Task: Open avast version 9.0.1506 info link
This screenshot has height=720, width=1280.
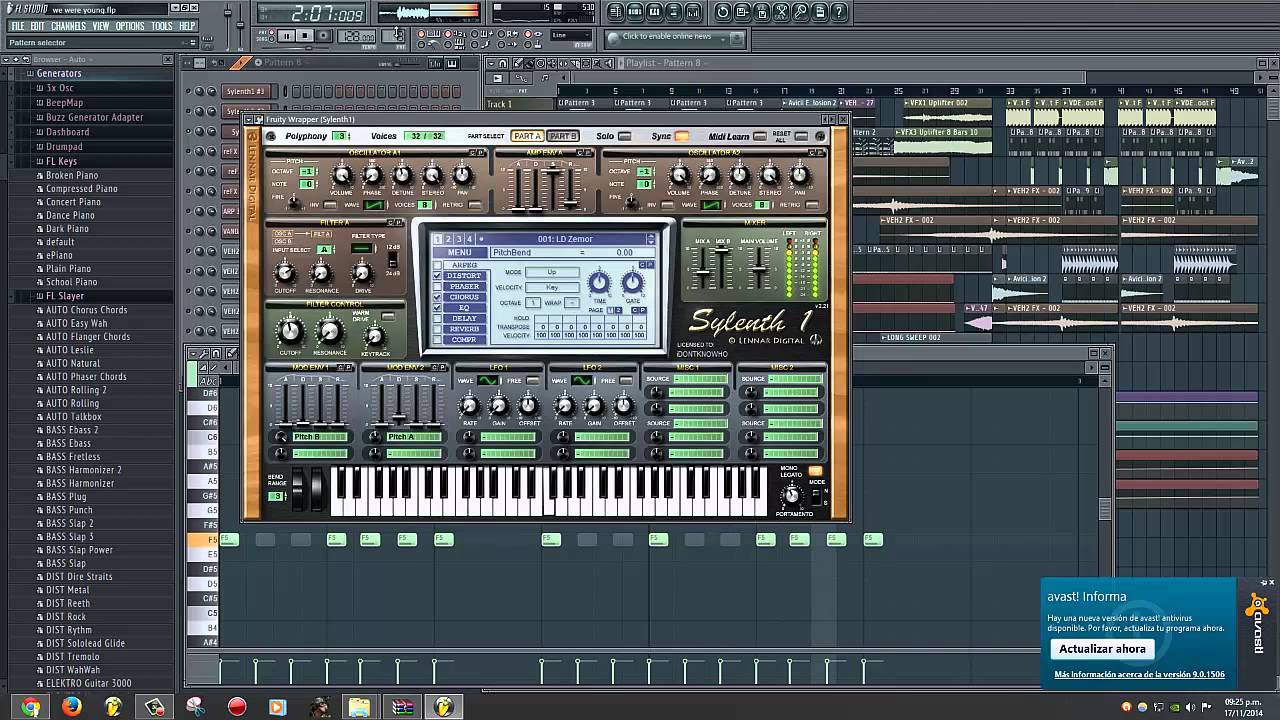Action: [x=1139, y=675]
